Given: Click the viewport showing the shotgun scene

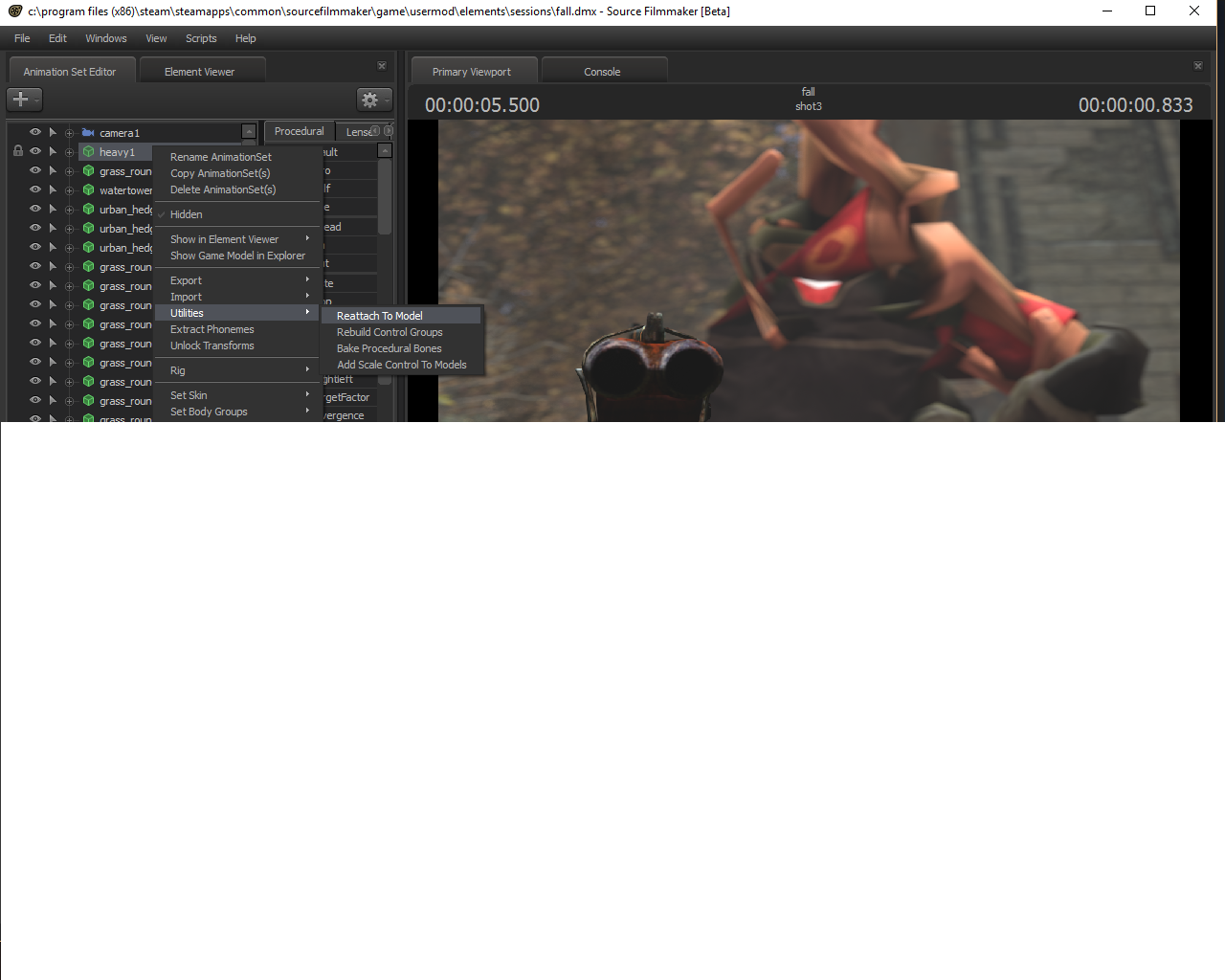Looking at the screenshot, I should [809, 271].
